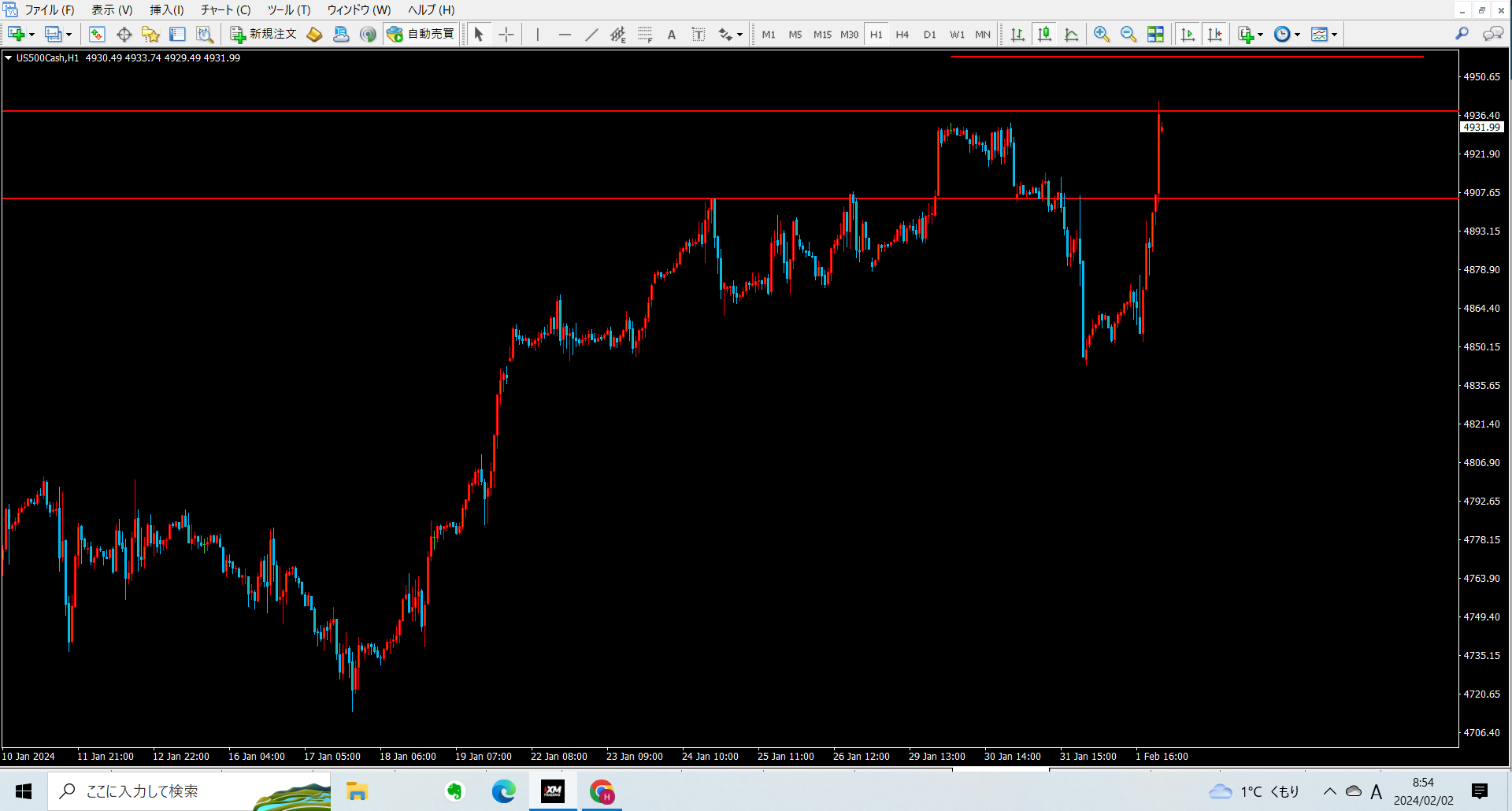The height and width of the screenshot is (811, 1512).
Task: Open the ツール (T) menu
Action: (x=289, y=10)
